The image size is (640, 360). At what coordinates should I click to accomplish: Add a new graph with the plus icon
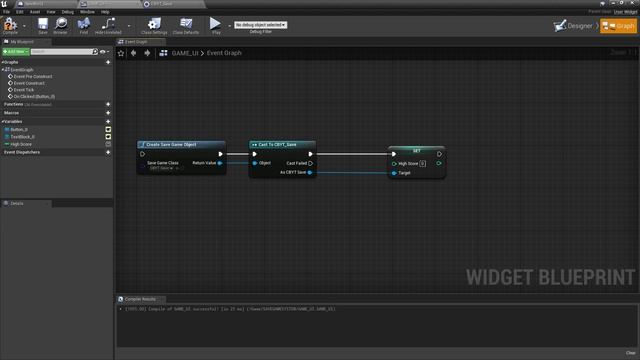pos(108,62)
